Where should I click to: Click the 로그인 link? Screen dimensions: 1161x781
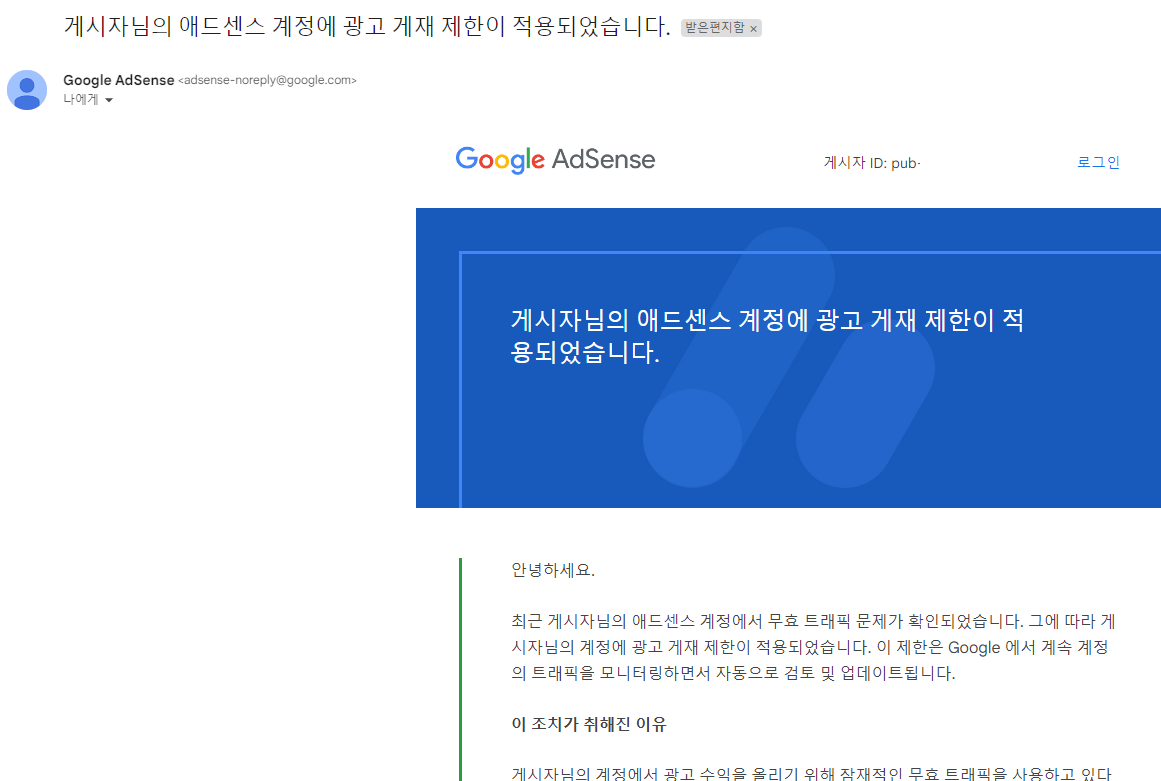(x=1098, y=162)
